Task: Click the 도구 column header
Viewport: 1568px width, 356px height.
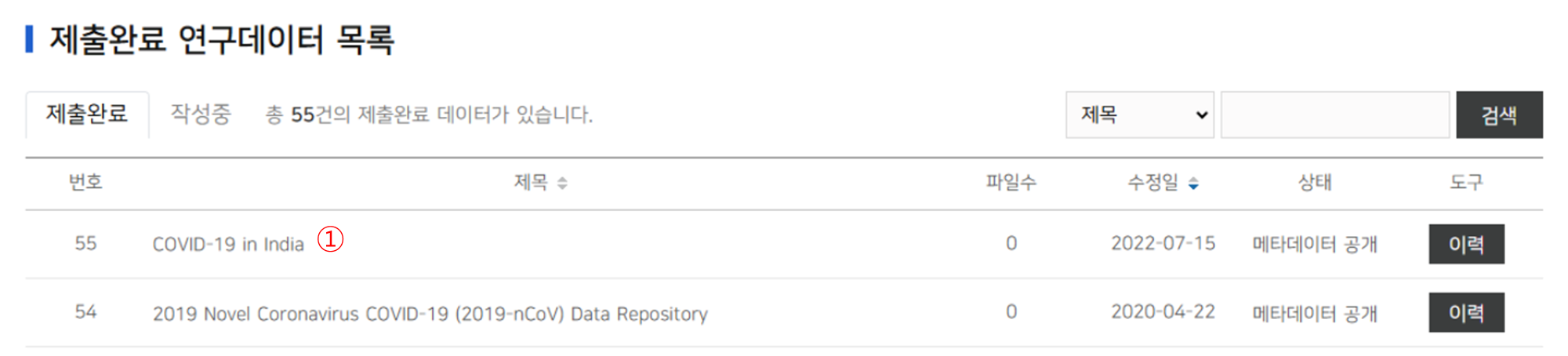Action: tap(1466, 183)
